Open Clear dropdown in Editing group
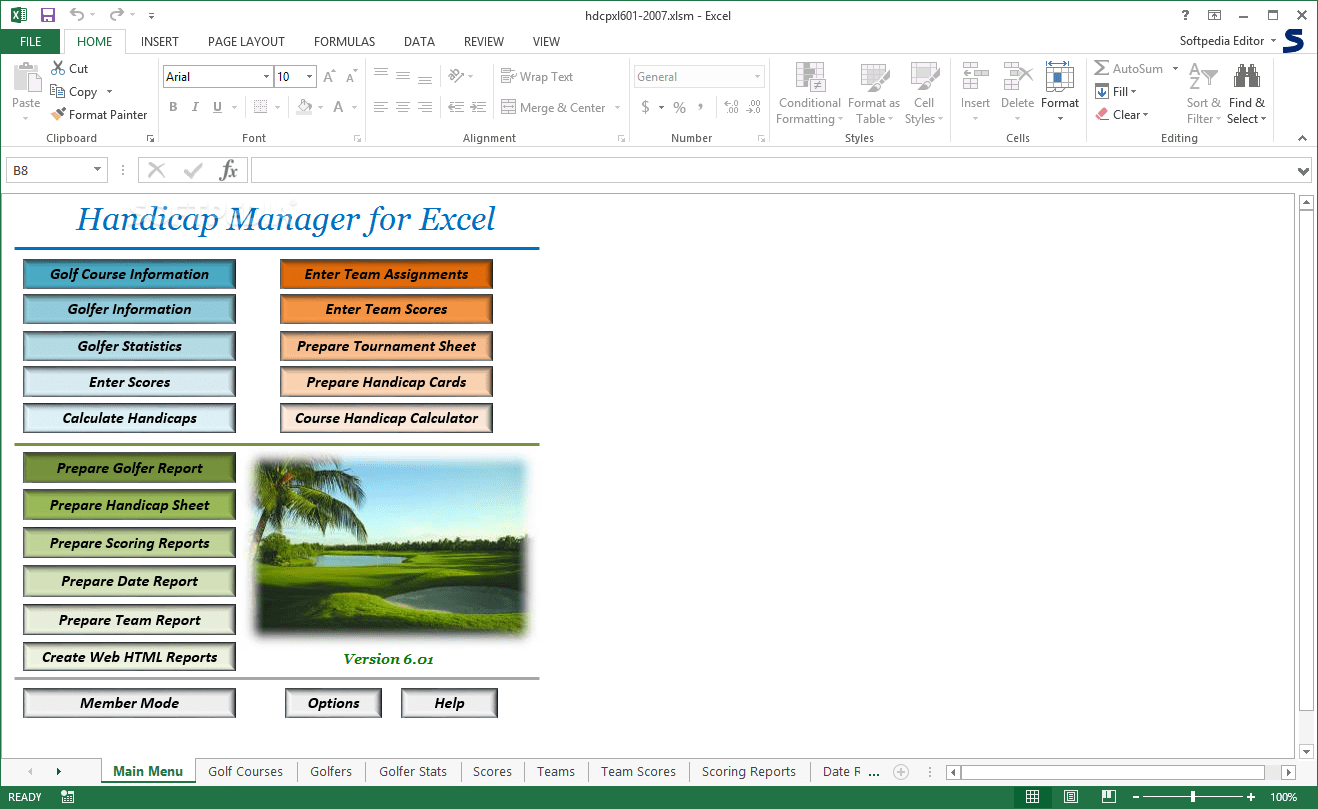 [x=1122, y=114]
